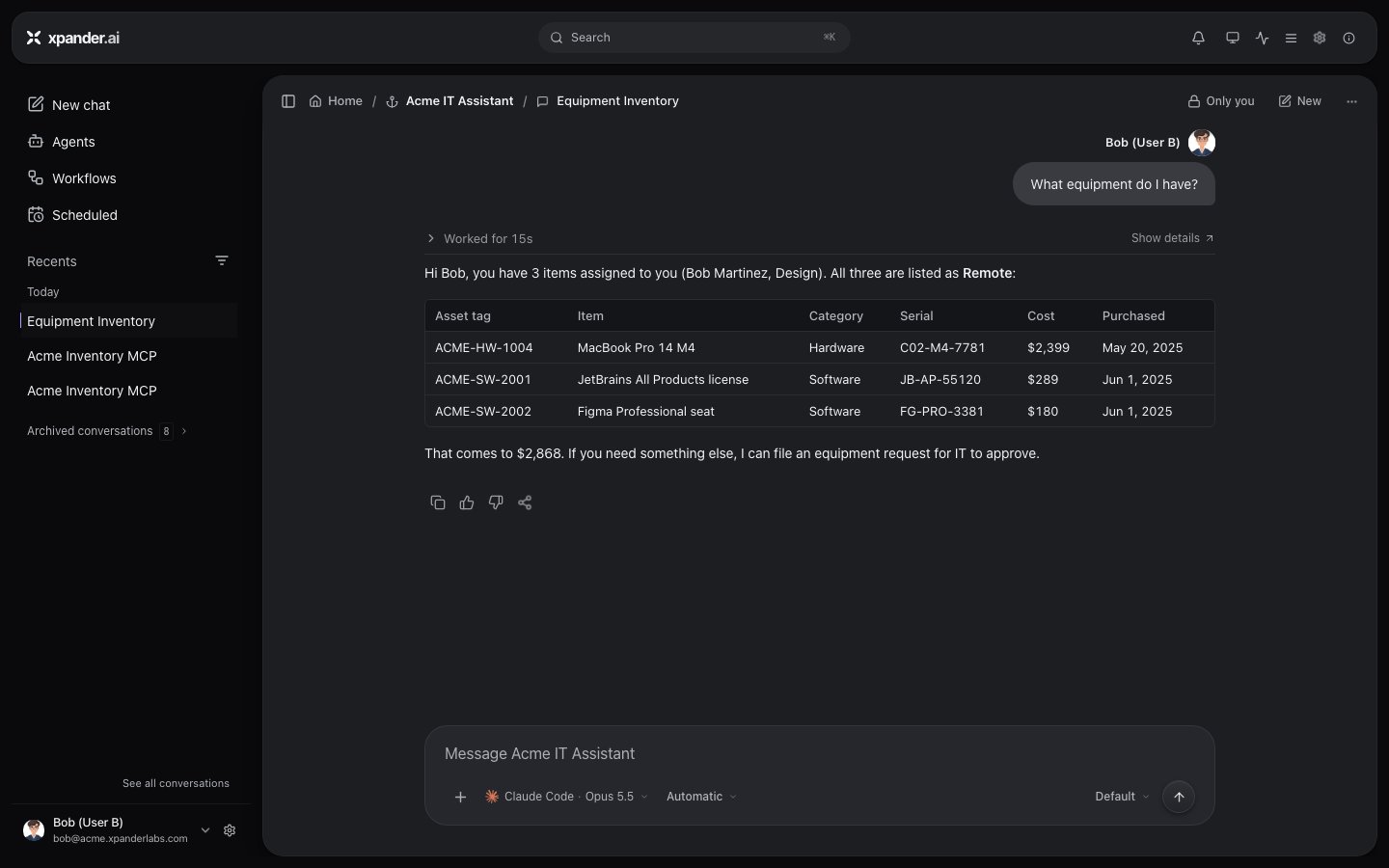Open Scheduled in the sidebar
Image resolution: width=1389 pixels, height=868 pixels.
pyautogui.click(x=72, y=215)
